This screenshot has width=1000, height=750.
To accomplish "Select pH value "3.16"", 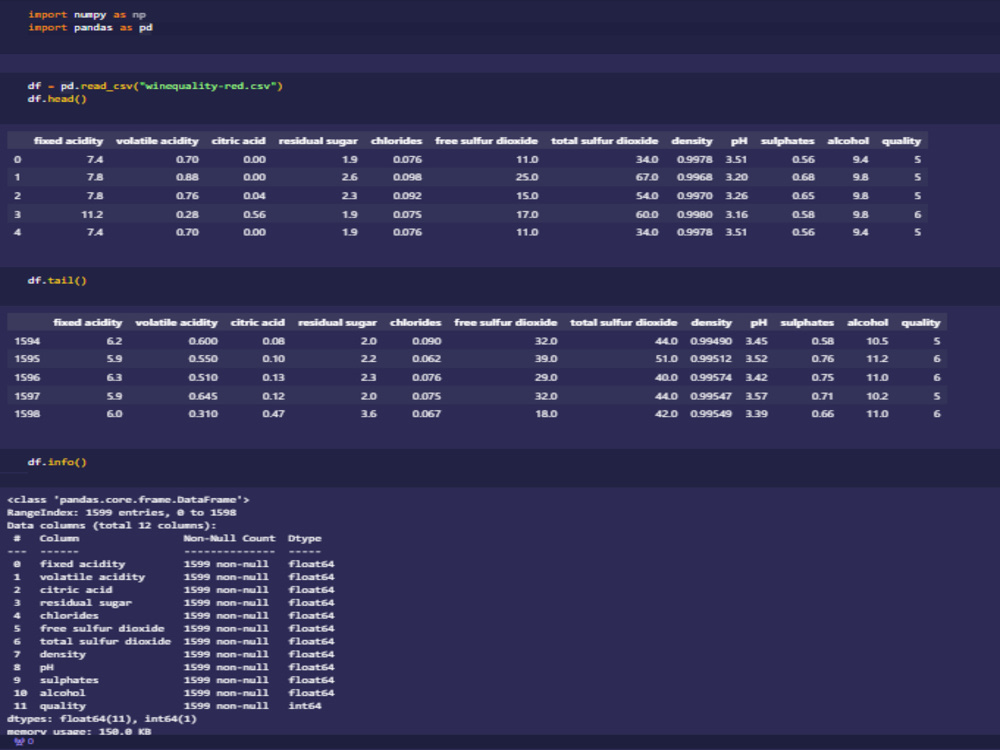I will pos(736,215).
